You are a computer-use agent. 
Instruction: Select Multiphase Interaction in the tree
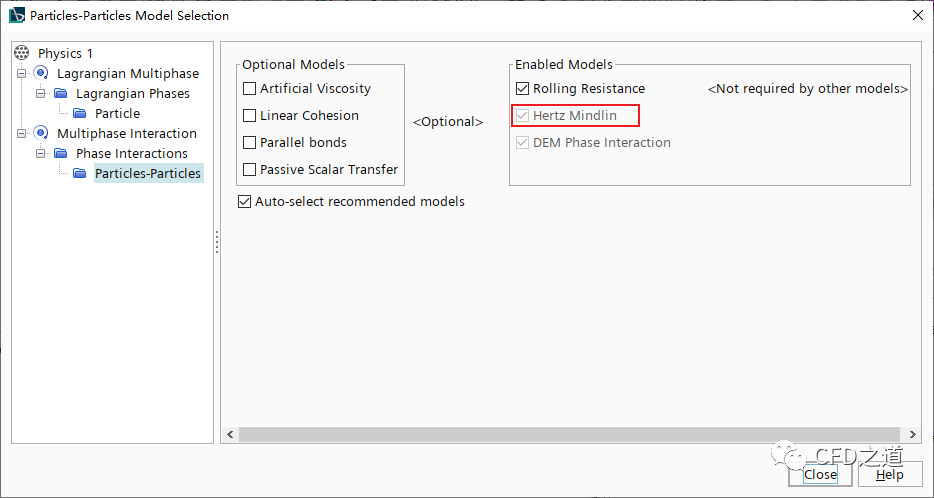(x=127, y=133)
